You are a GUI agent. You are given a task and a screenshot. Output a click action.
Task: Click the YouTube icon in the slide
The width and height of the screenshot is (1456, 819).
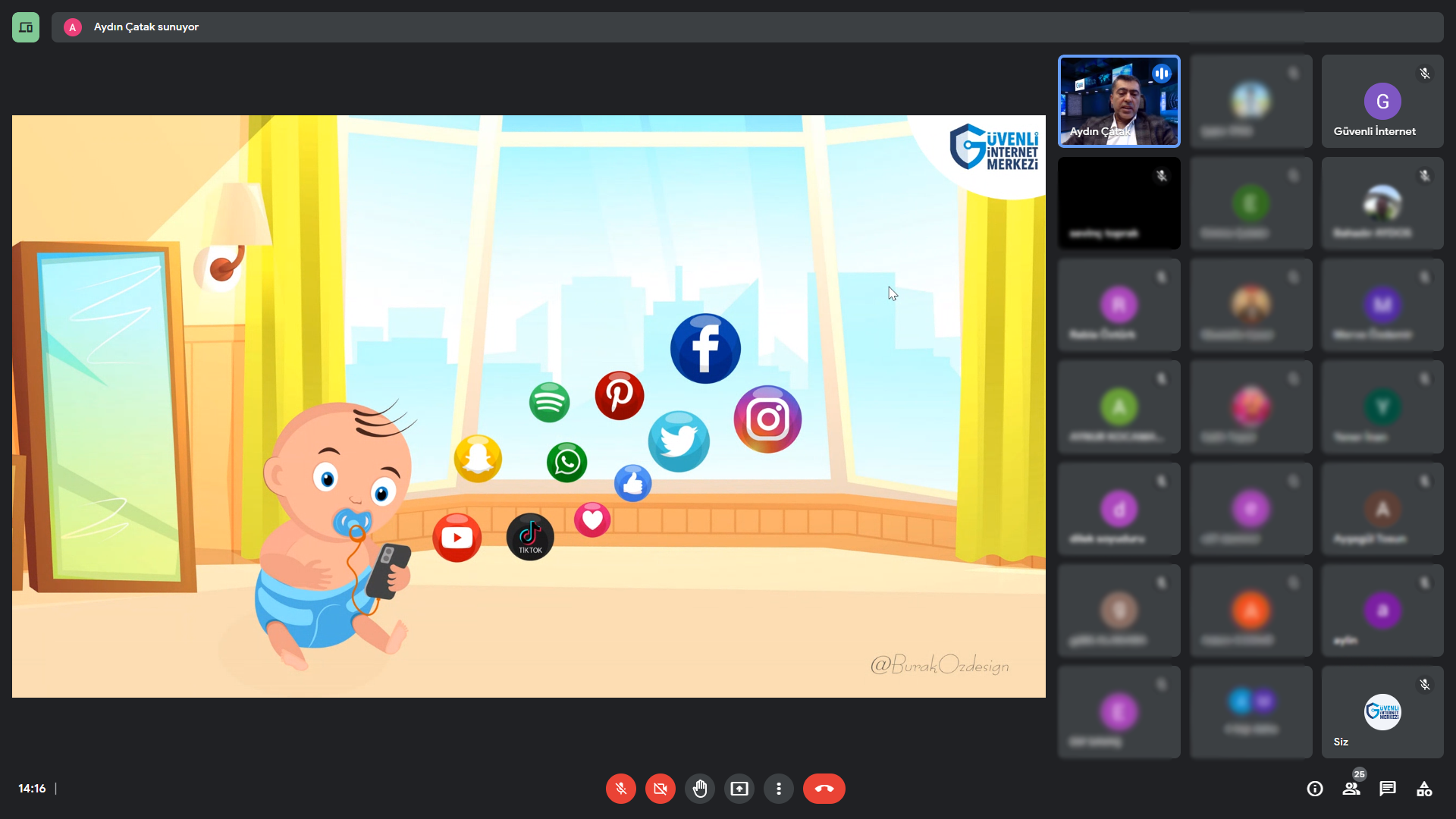point(457,538)
